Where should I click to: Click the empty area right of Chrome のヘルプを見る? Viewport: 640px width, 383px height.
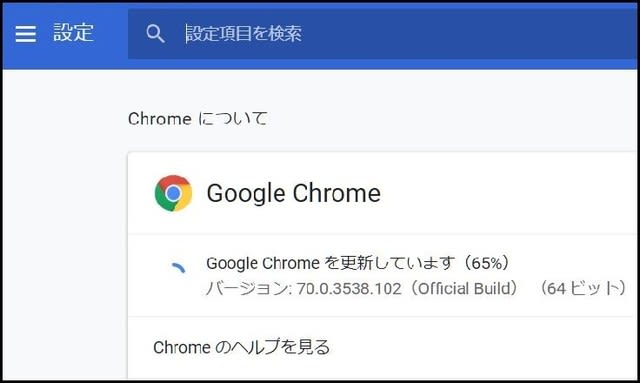coord(482,347)
